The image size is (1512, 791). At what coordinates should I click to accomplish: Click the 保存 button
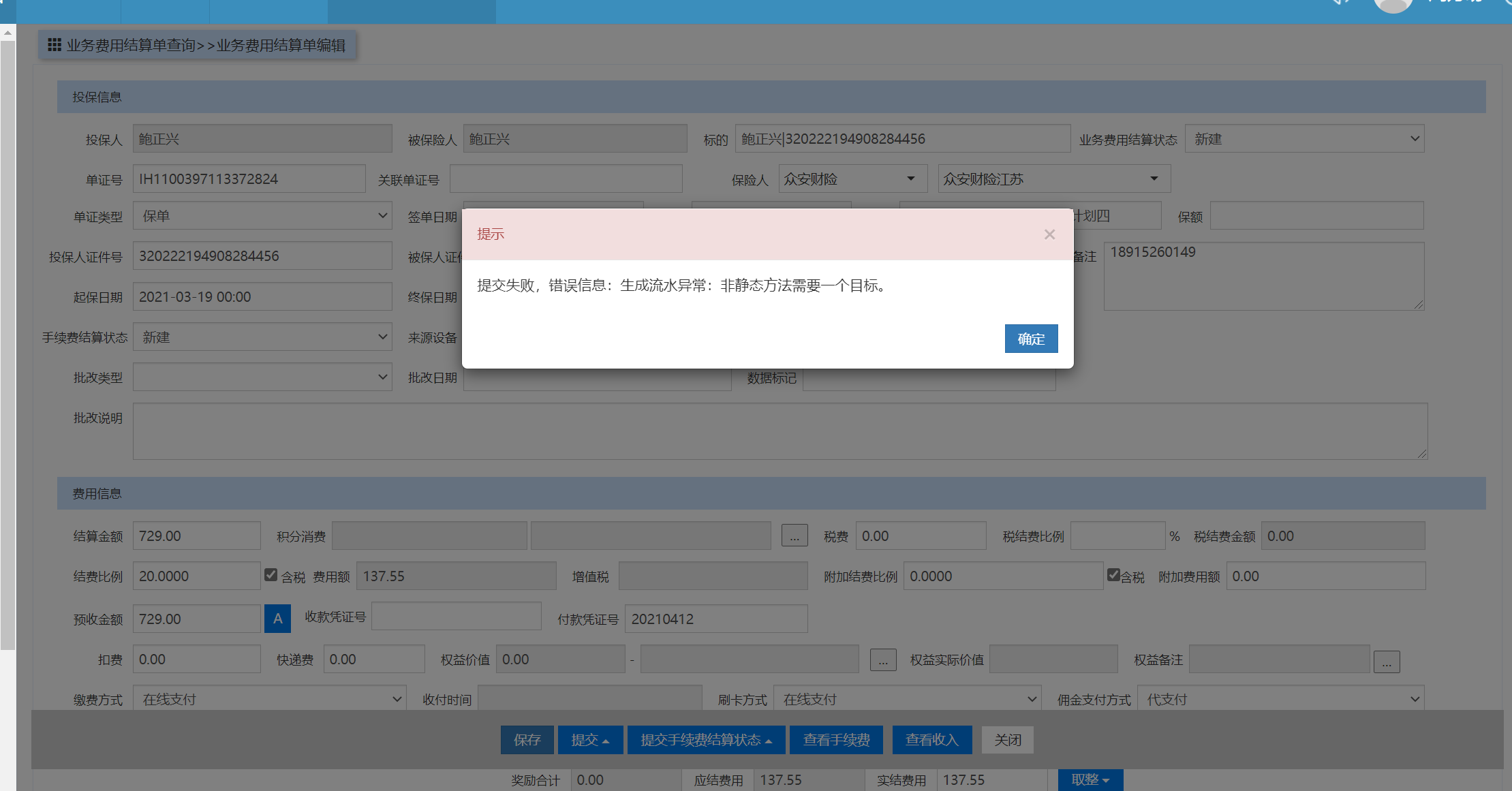pyautogui.click(x=527, y=740)
